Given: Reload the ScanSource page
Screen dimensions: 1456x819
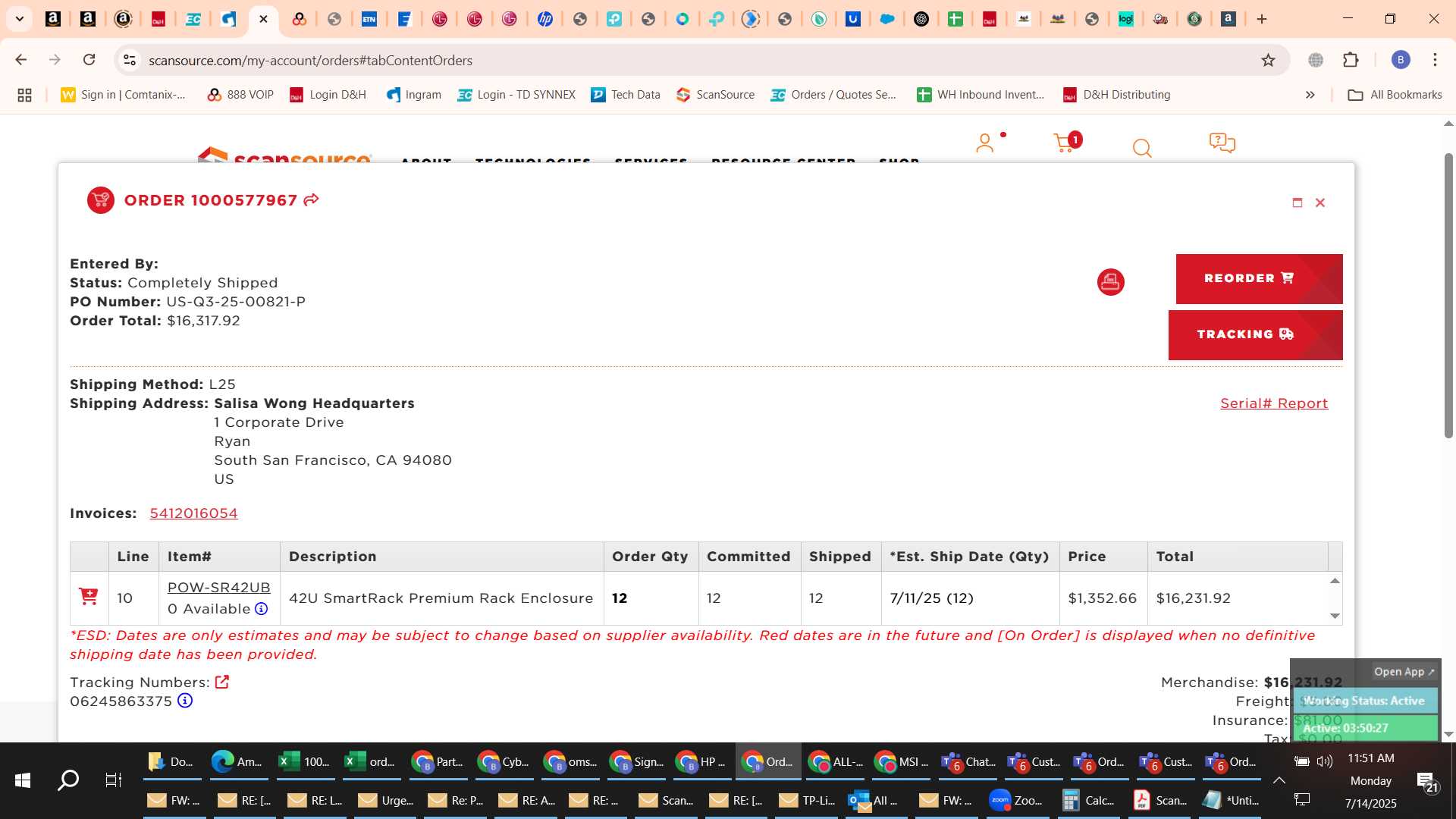Looking at the screenshot, I should [89, 60].
